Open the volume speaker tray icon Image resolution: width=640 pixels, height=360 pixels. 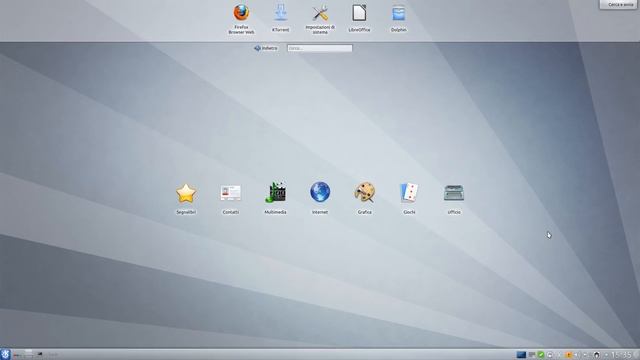[x=577, y=355]
